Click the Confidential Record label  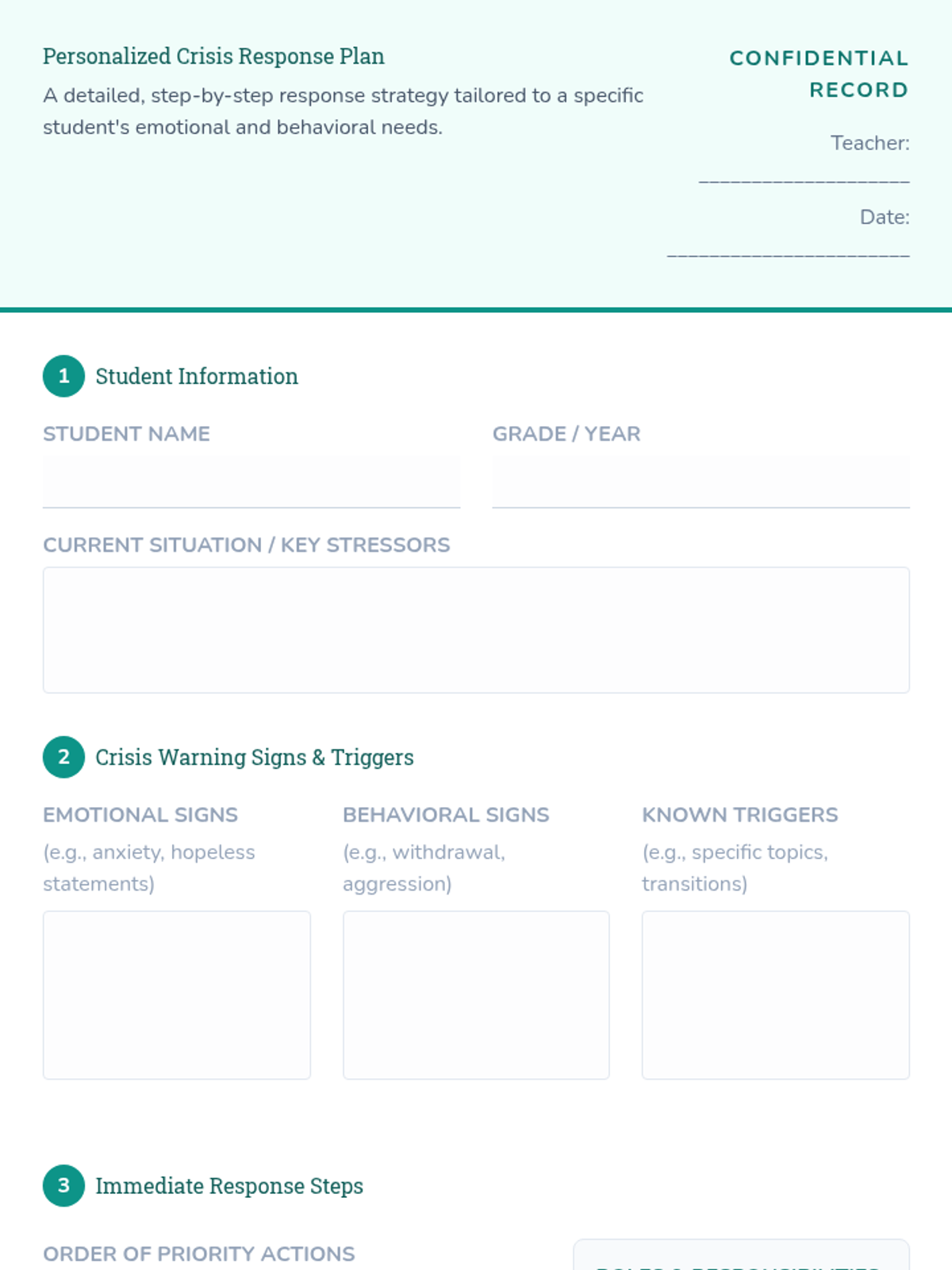(x=819, y=74)
